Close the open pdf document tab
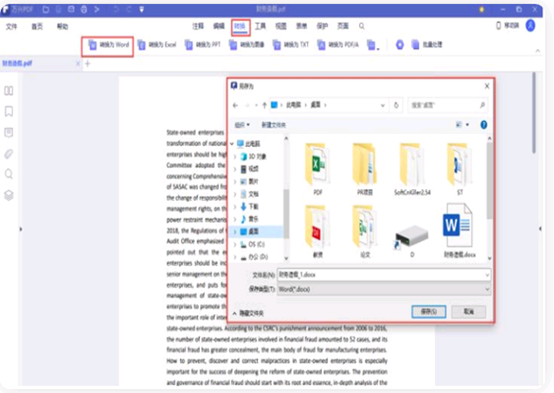Viewport: 554px width, 393px height. [x=78, y=64]
